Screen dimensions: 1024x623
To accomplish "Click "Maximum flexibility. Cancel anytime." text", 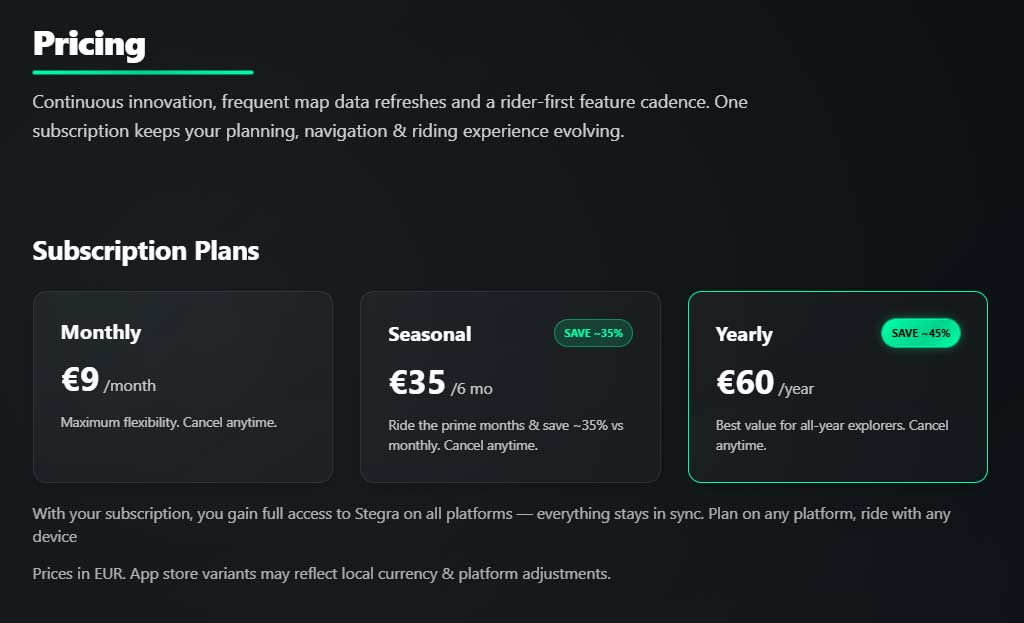I will pyautogui.click(x=168, y=422).
